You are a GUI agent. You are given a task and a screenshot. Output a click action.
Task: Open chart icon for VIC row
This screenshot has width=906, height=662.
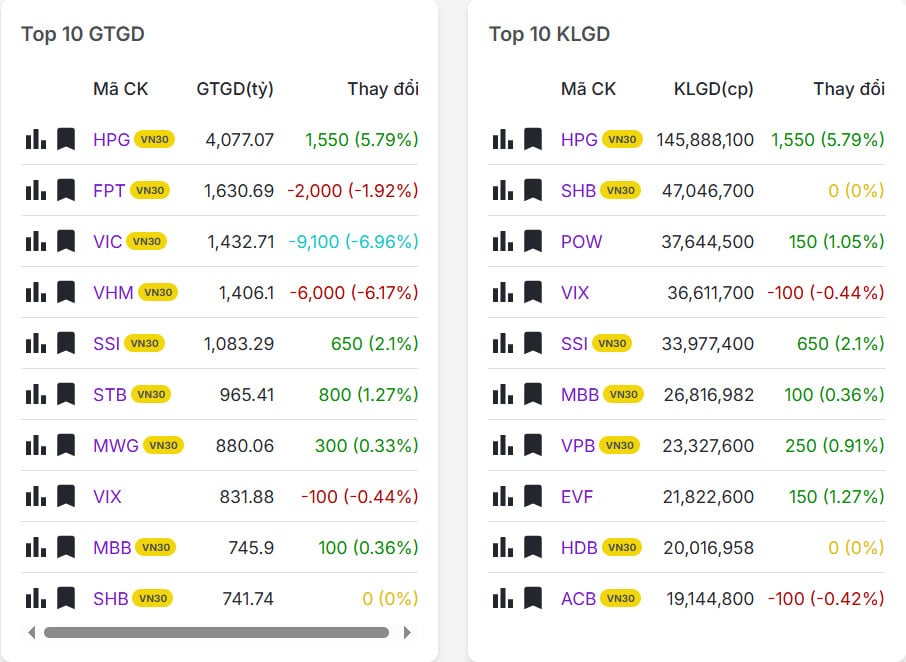(36, 241)
